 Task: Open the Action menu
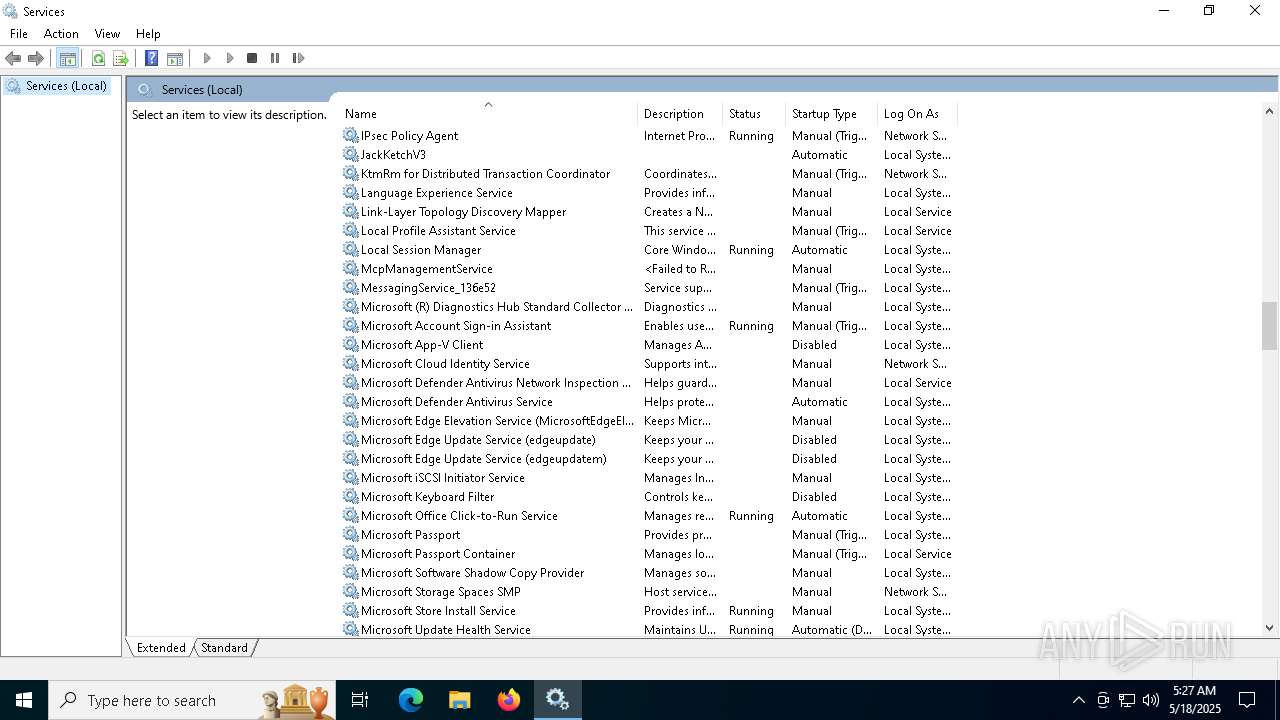pyautogui.click(x=61, y=34)
